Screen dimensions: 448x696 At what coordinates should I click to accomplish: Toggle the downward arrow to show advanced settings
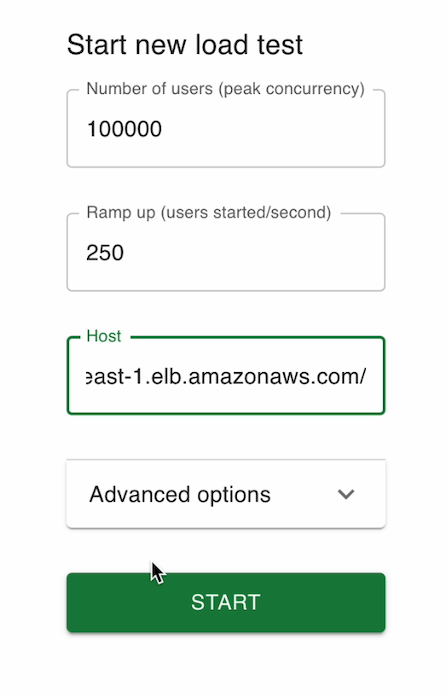345,494
